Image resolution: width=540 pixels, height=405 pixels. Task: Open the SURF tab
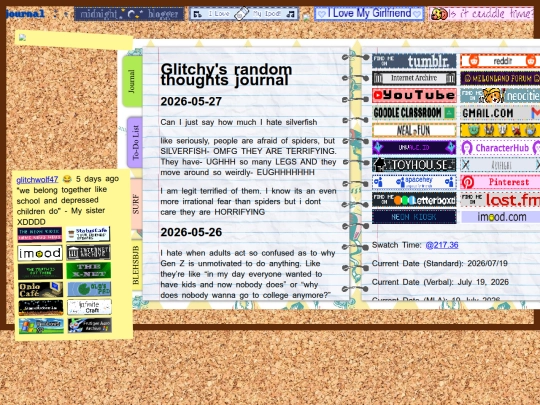(x=136, y=204)
